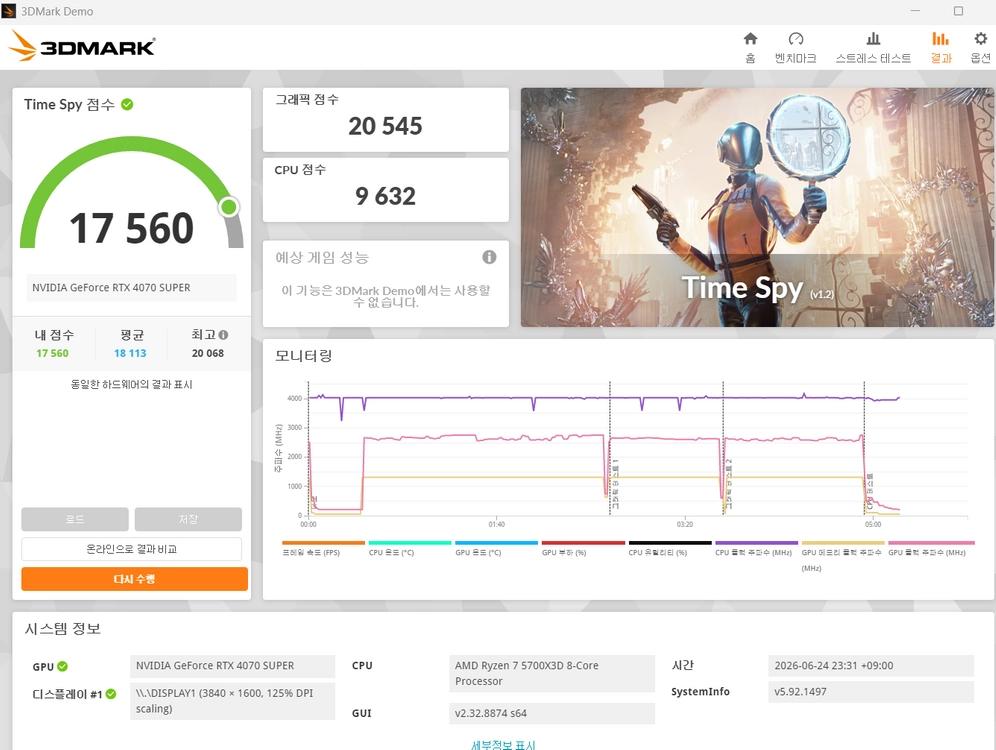
Task: Click the average score 18 113
Action: click(x=130, y=353)
